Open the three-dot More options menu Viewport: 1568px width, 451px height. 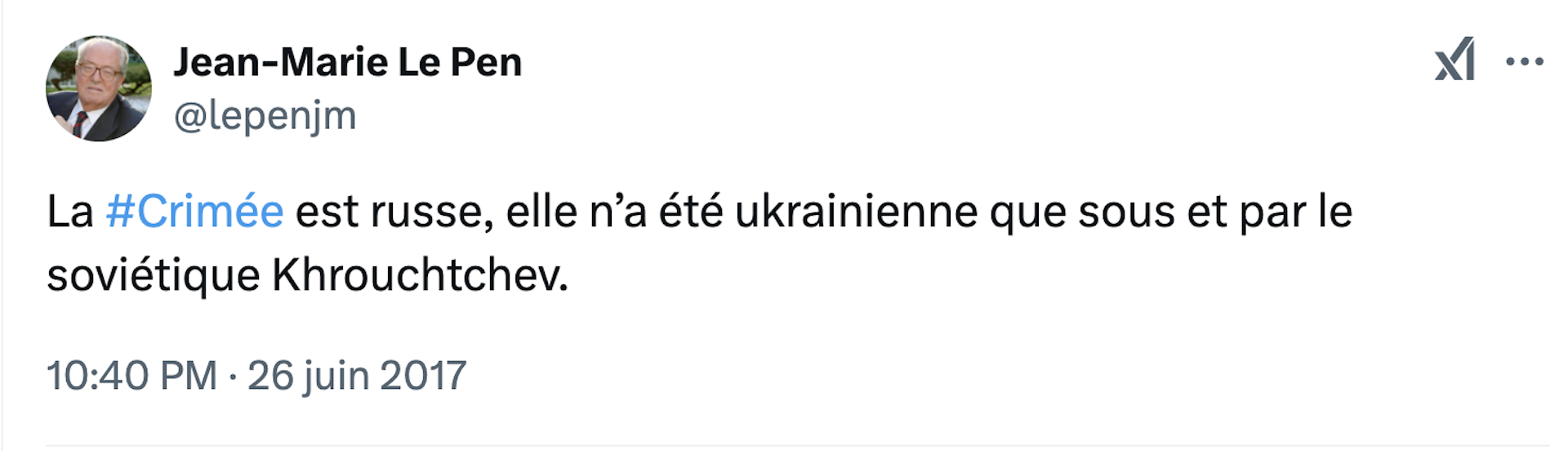coord(1524,61)
